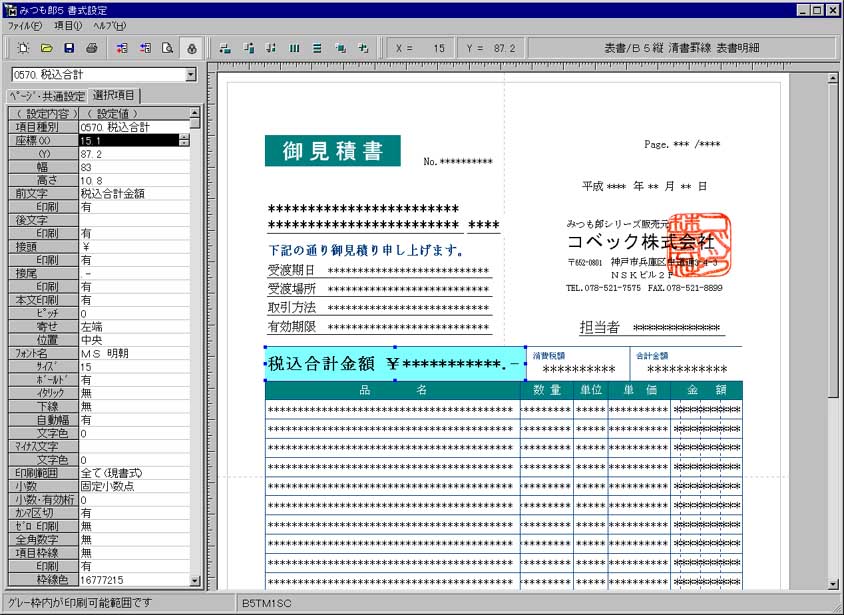Click the three horizontal bars alignment icon
The height and width of the screenshot is (615, 844).
[317, 48]
